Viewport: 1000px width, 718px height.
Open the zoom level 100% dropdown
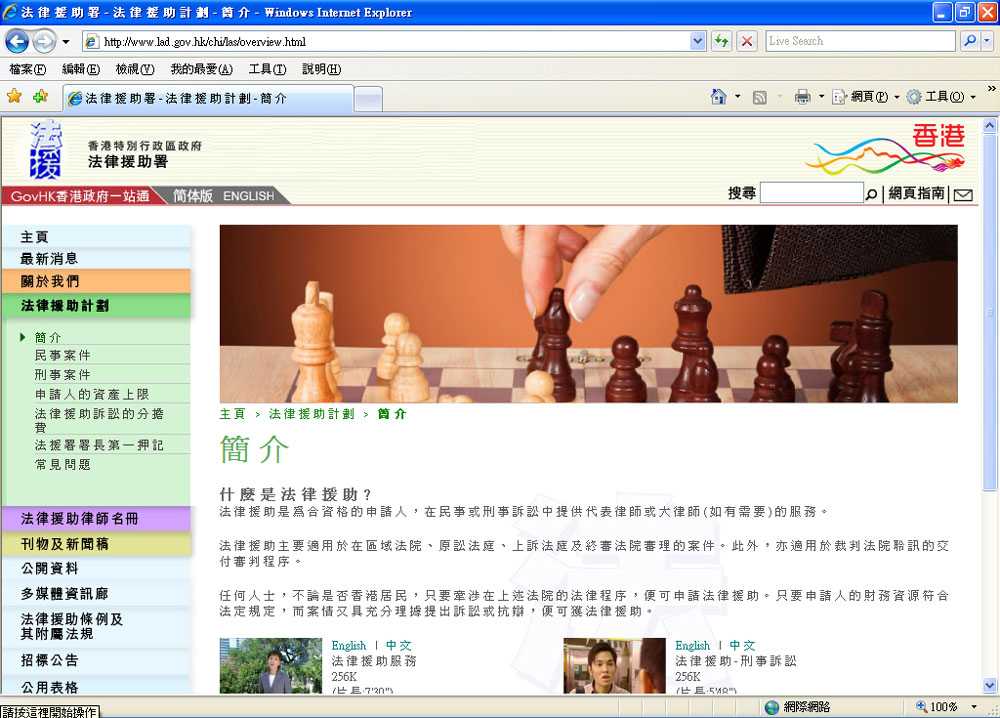click(x=971, y=707)
